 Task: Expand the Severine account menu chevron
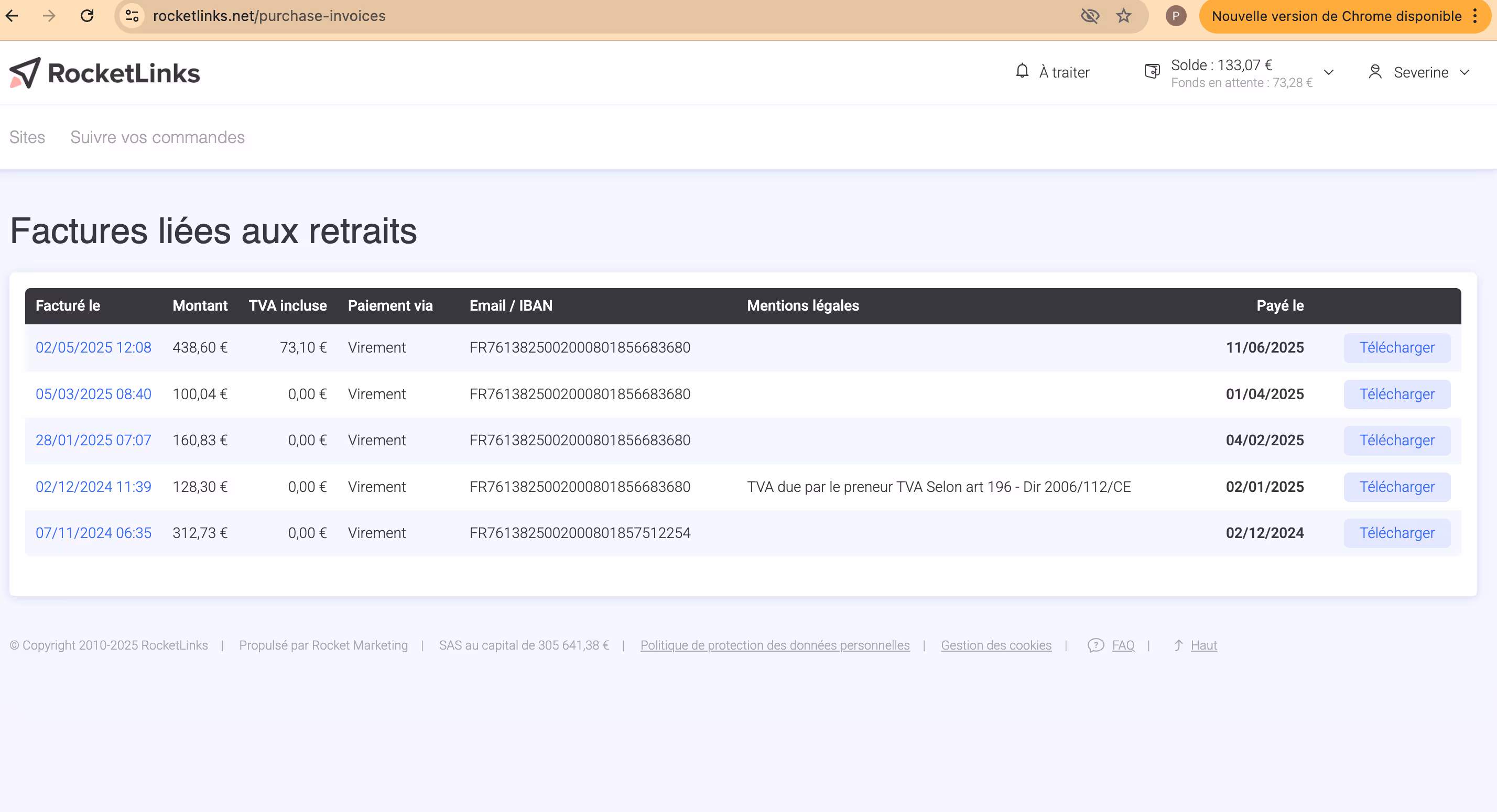(1465, 72)
